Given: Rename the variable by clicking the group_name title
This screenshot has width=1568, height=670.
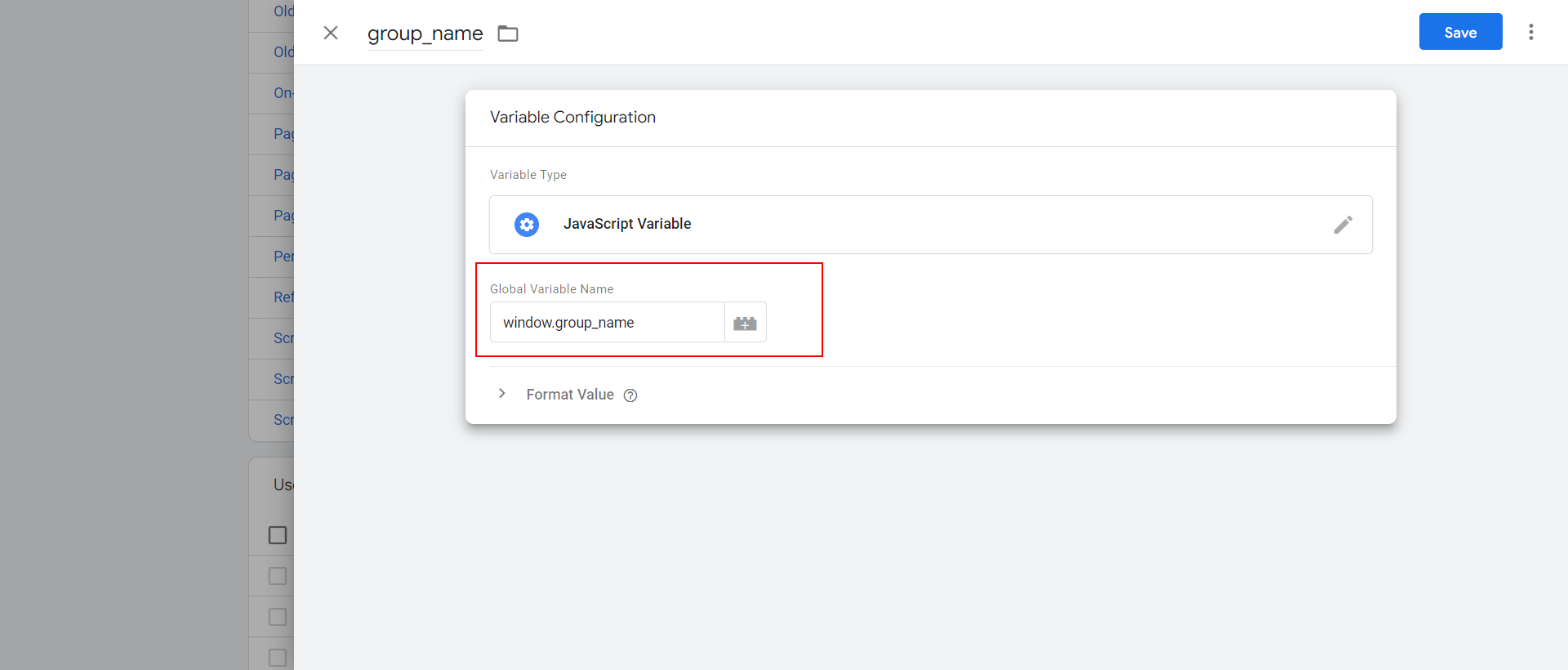Looking at the screenshot, I should (x=425, y=33).
